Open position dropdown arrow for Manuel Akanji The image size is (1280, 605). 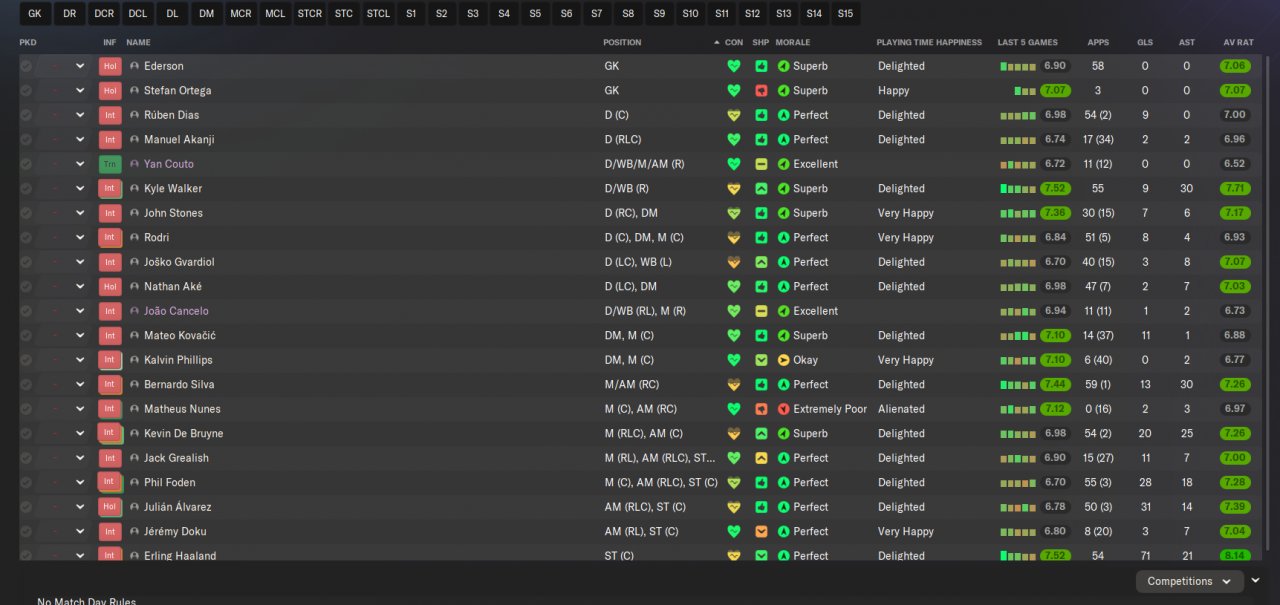80,140
